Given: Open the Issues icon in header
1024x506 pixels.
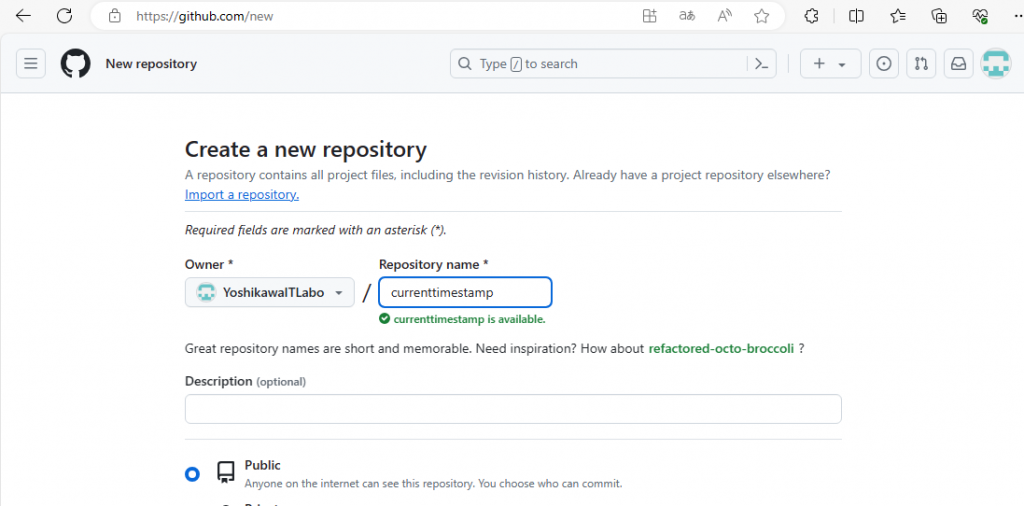Looking at the screenshot, I should [883, 64].
